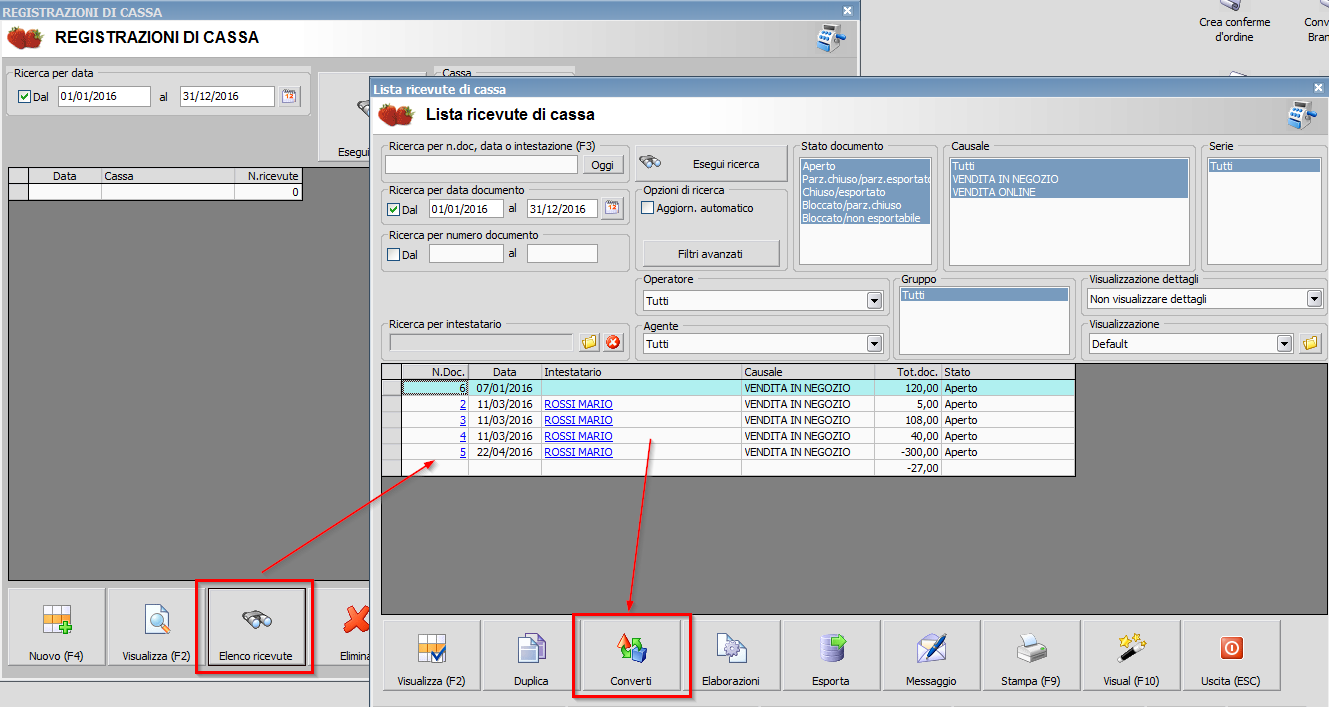This screenshot has width=1329, height=707.
Task: Click the Tot.doc. column header
Action: [907, 372]
